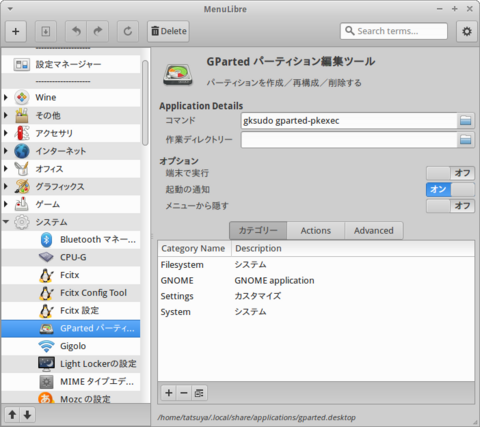Expand the オフィス category
Image resolution: width=480 pixels, height=427 pixels.
click(x=6, y=169)
